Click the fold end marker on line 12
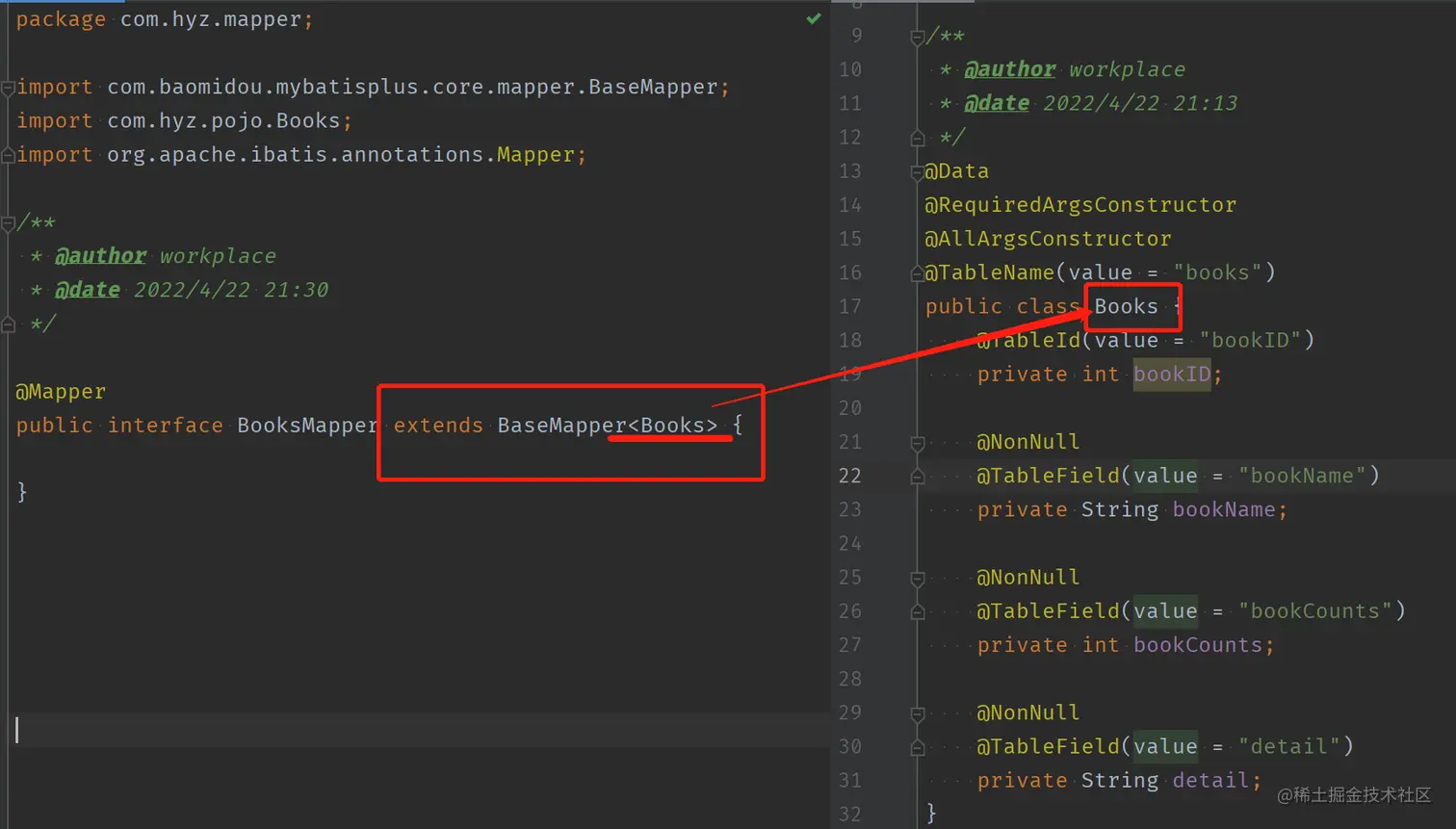Screen dimensions: 1456x829 918,138
